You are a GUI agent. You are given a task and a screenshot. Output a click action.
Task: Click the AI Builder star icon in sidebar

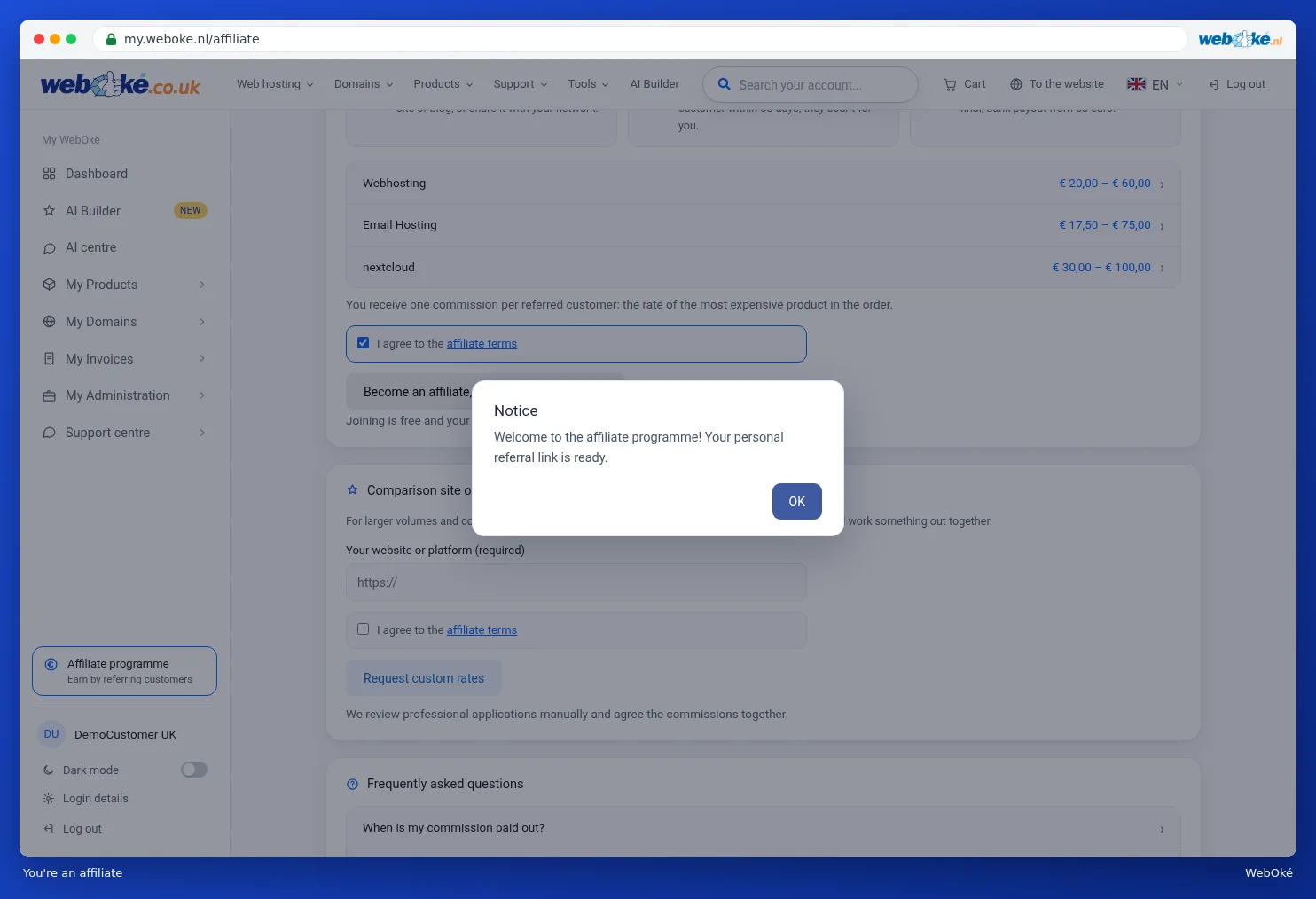[49, 211]
